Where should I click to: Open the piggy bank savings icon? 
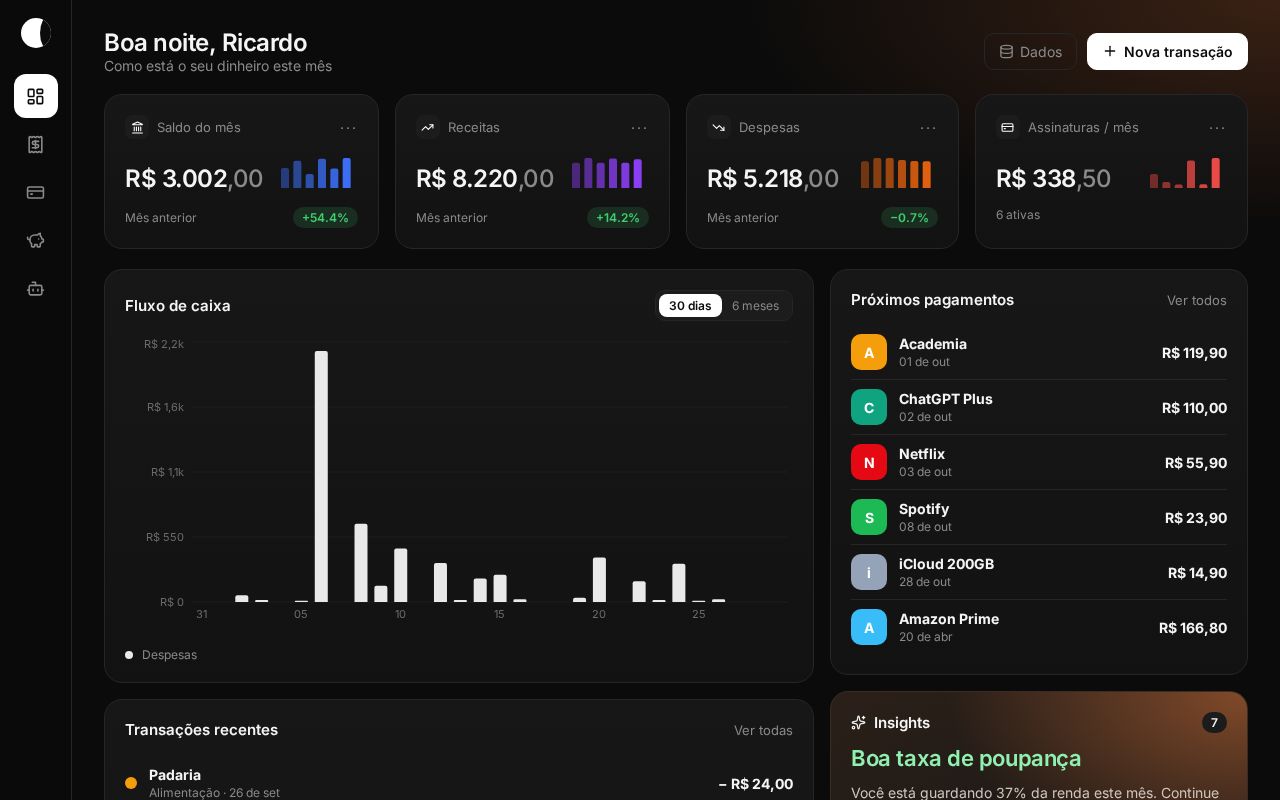[36, 240]
